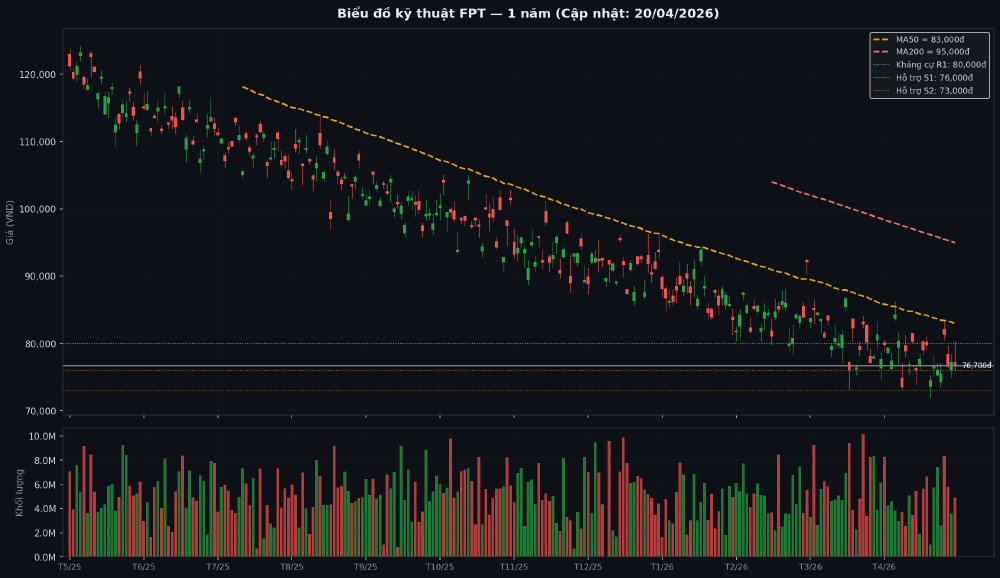Click the '76,700đ' current price label

pos(976,366)
